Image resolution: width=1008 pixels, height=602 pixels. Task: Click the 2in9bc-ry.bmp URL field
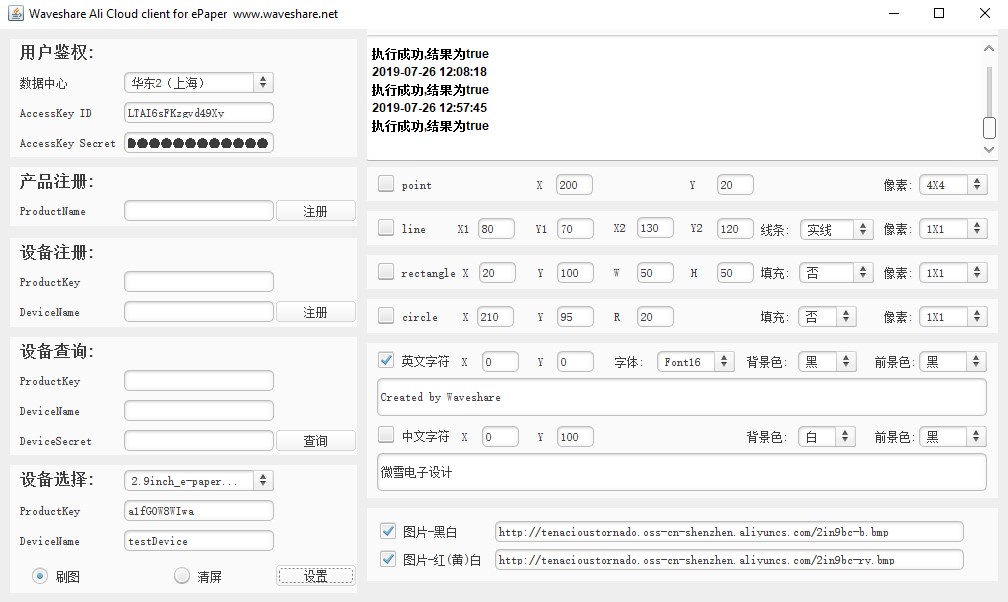(x=729, y=560)
